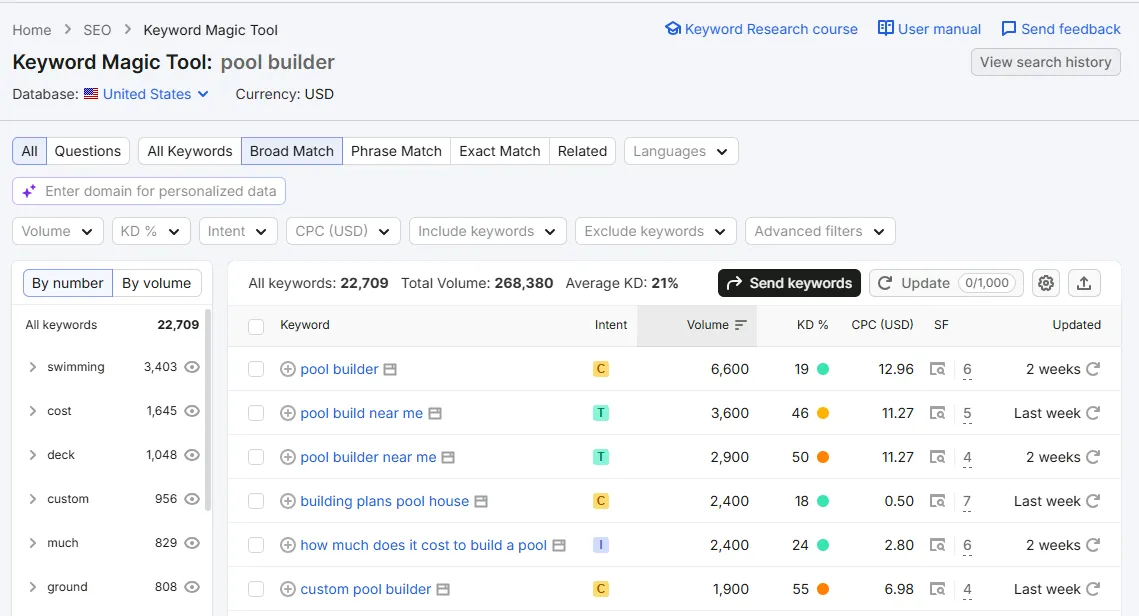This screenshot has width=1139, height=616.
Task: Click the export upload icon button
Action: pos(1084,283)
